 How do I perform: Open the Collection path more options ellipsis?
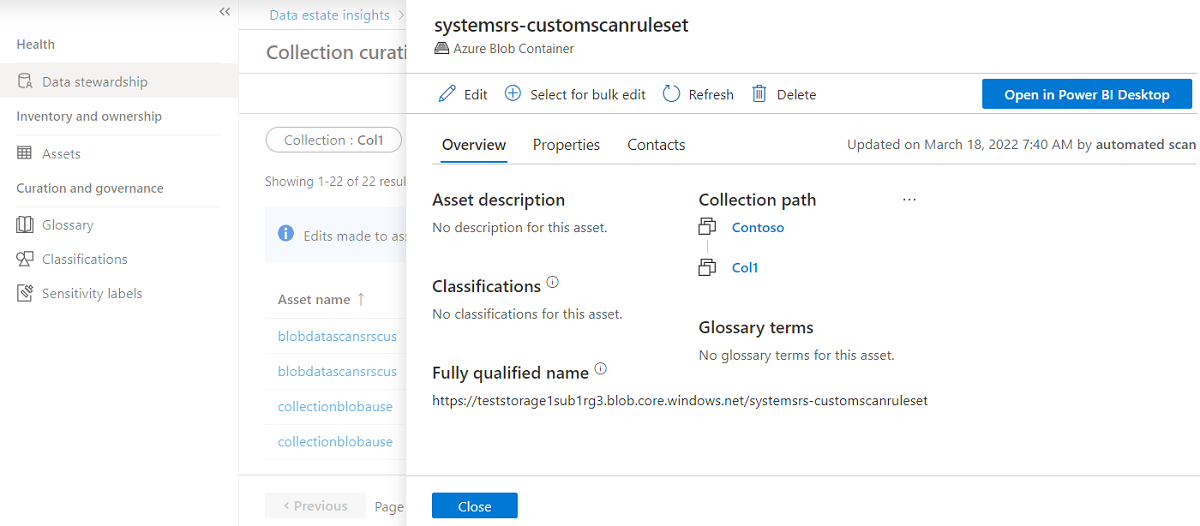(x=909, y=200)
